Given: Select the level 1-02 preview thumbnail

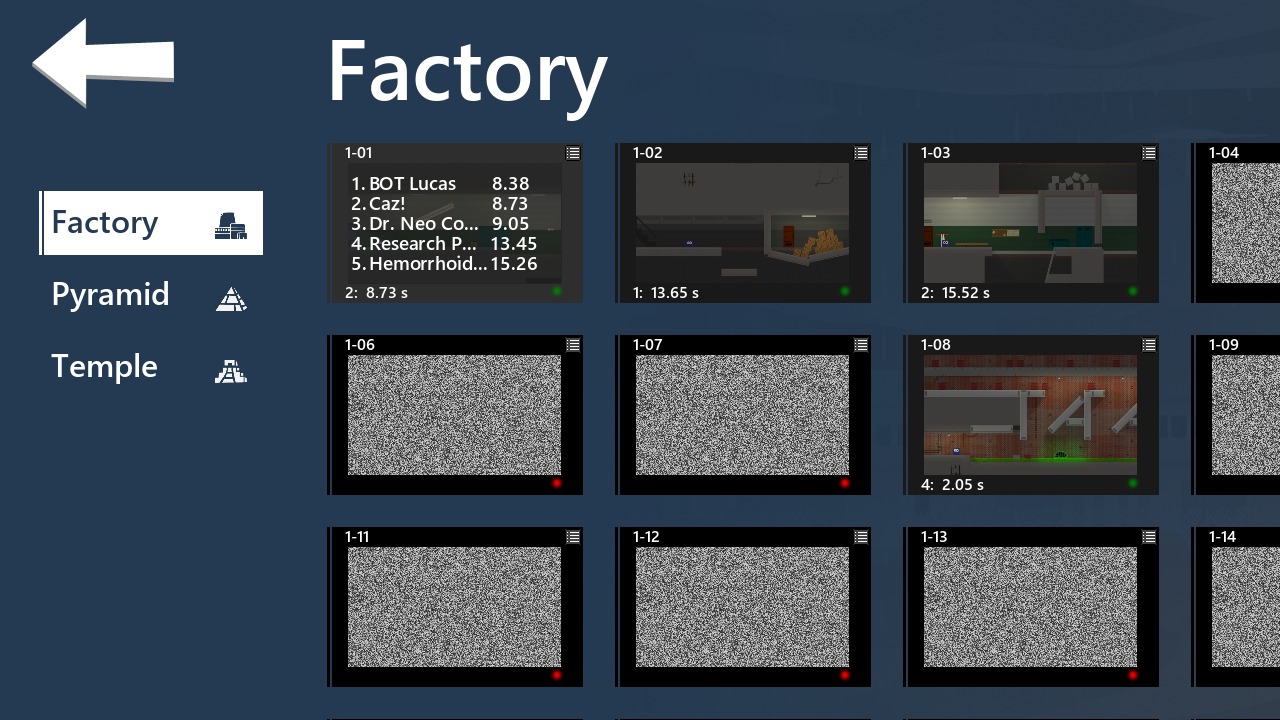Looking at the screenshot, I should point(742,223).
